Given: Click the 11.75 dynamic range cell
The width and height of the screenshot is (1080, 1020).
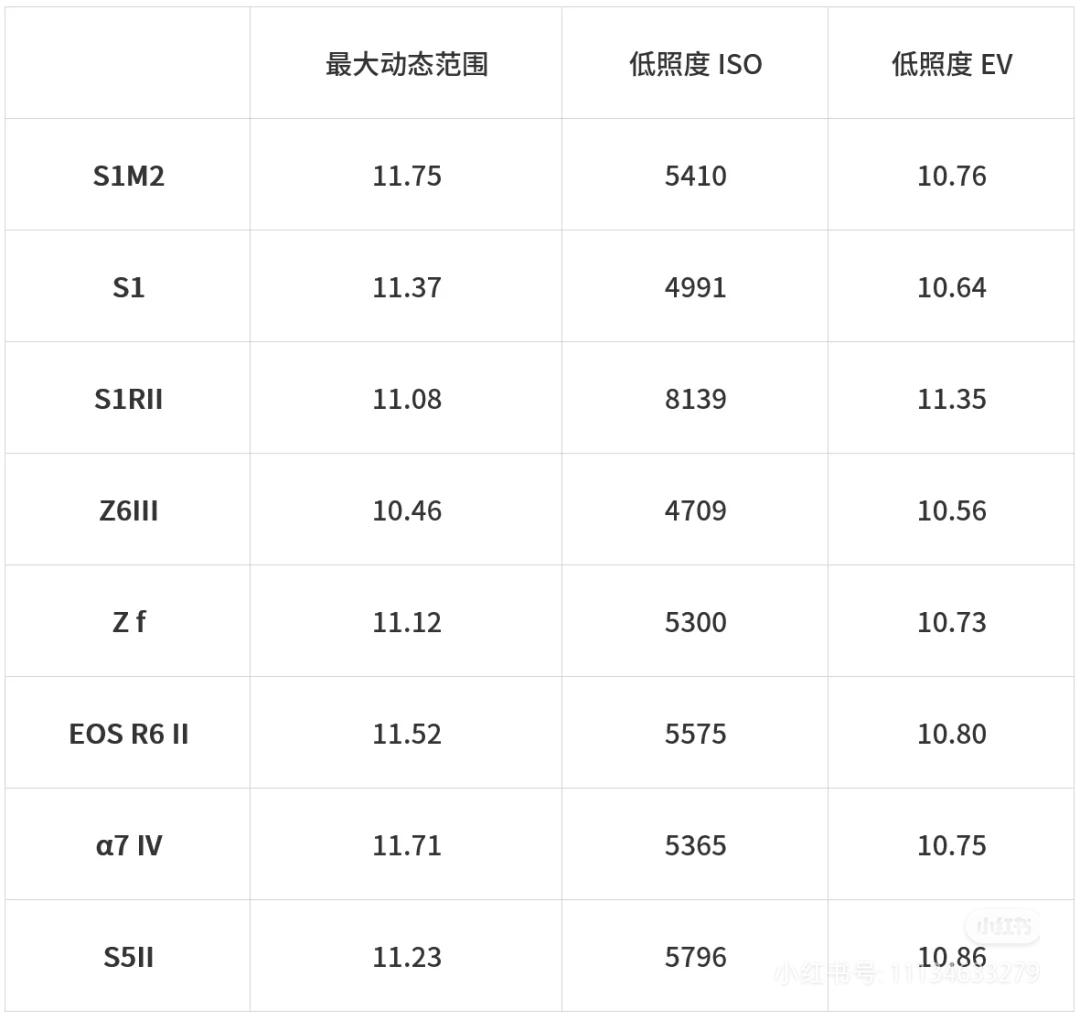Looking at the screenshot, I should [406, 176].
